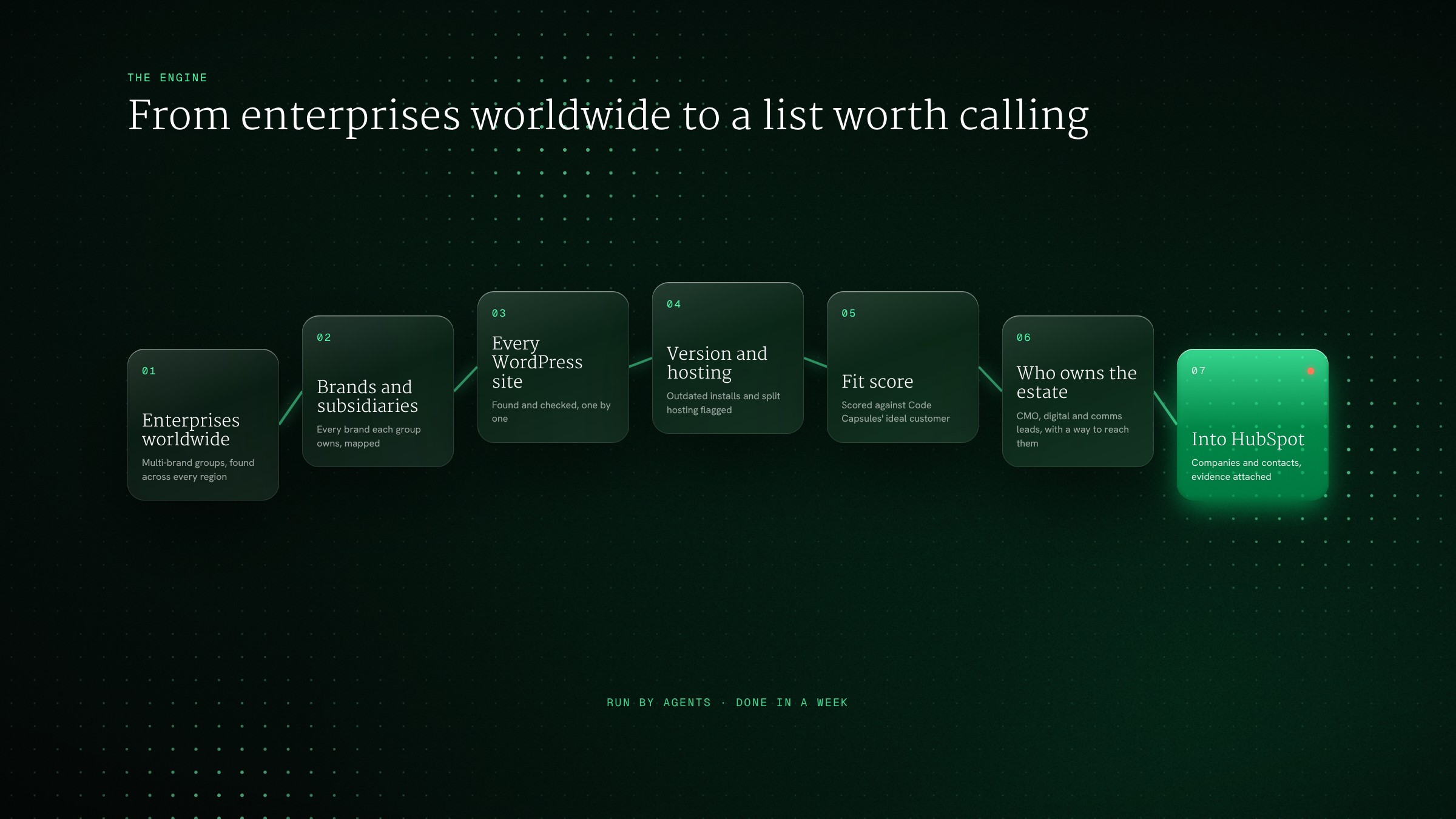Click 'Scored against Code Capsules' ideal customer' text
Screen dimensions: 1456x819
(895, 412)
